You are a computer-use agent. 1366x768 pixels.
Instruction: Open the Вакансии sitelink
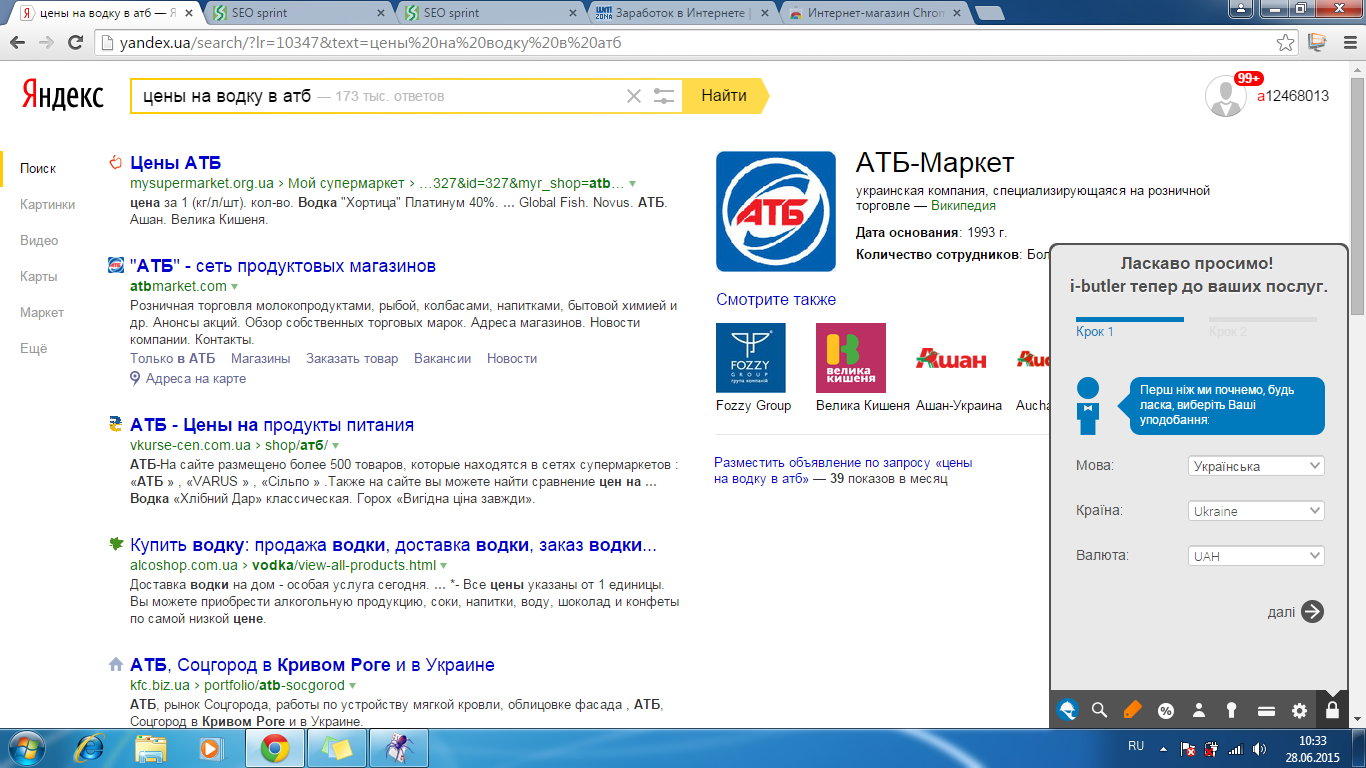click(442, 358)
